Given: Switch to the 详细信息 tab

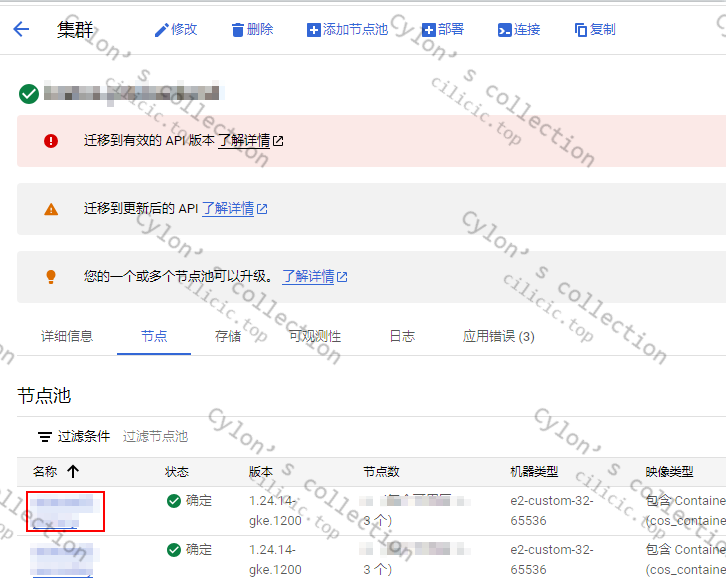Looking at the screenshot, I should point(67,336).
